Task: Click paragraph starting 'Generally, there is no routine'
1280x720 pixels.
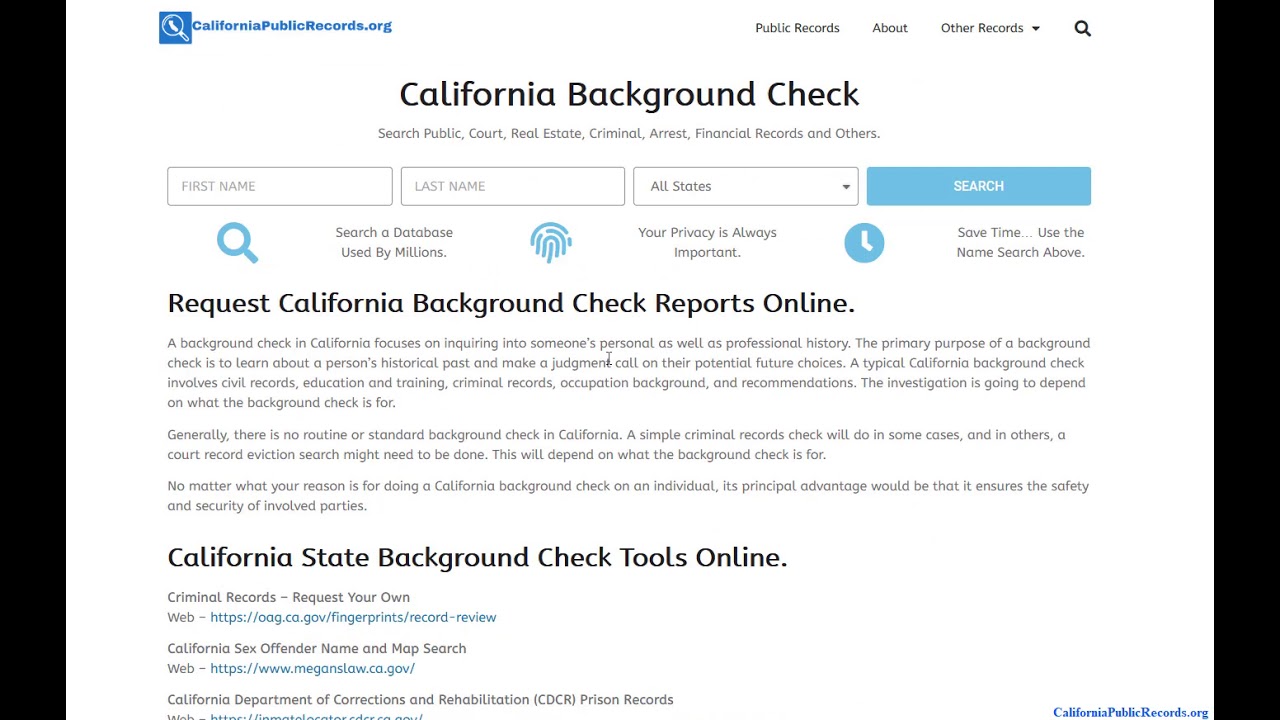Action: point(616,444)
